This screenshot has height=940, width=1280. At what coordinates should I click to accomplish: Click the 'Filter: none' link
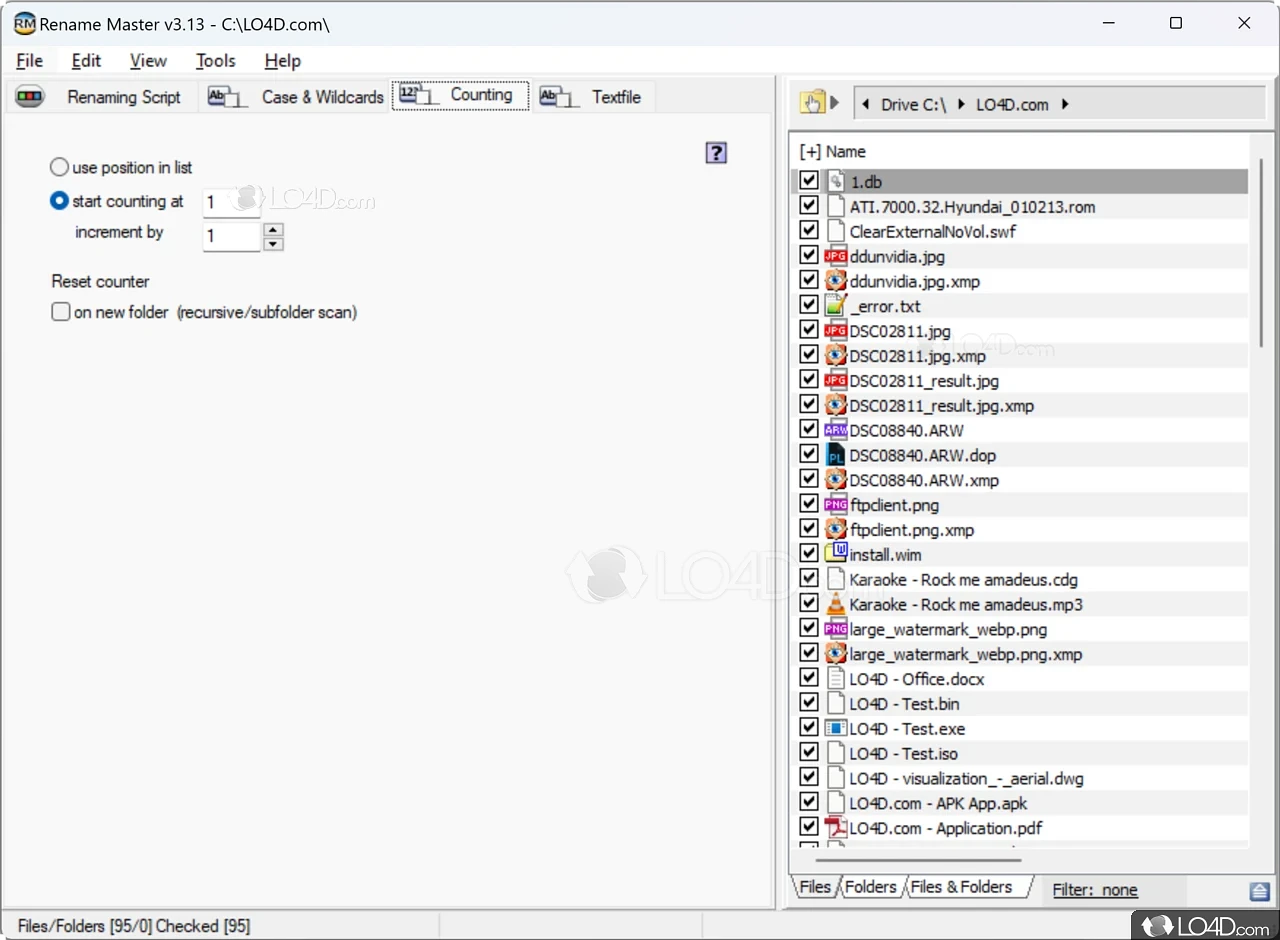coord(1095,890)
